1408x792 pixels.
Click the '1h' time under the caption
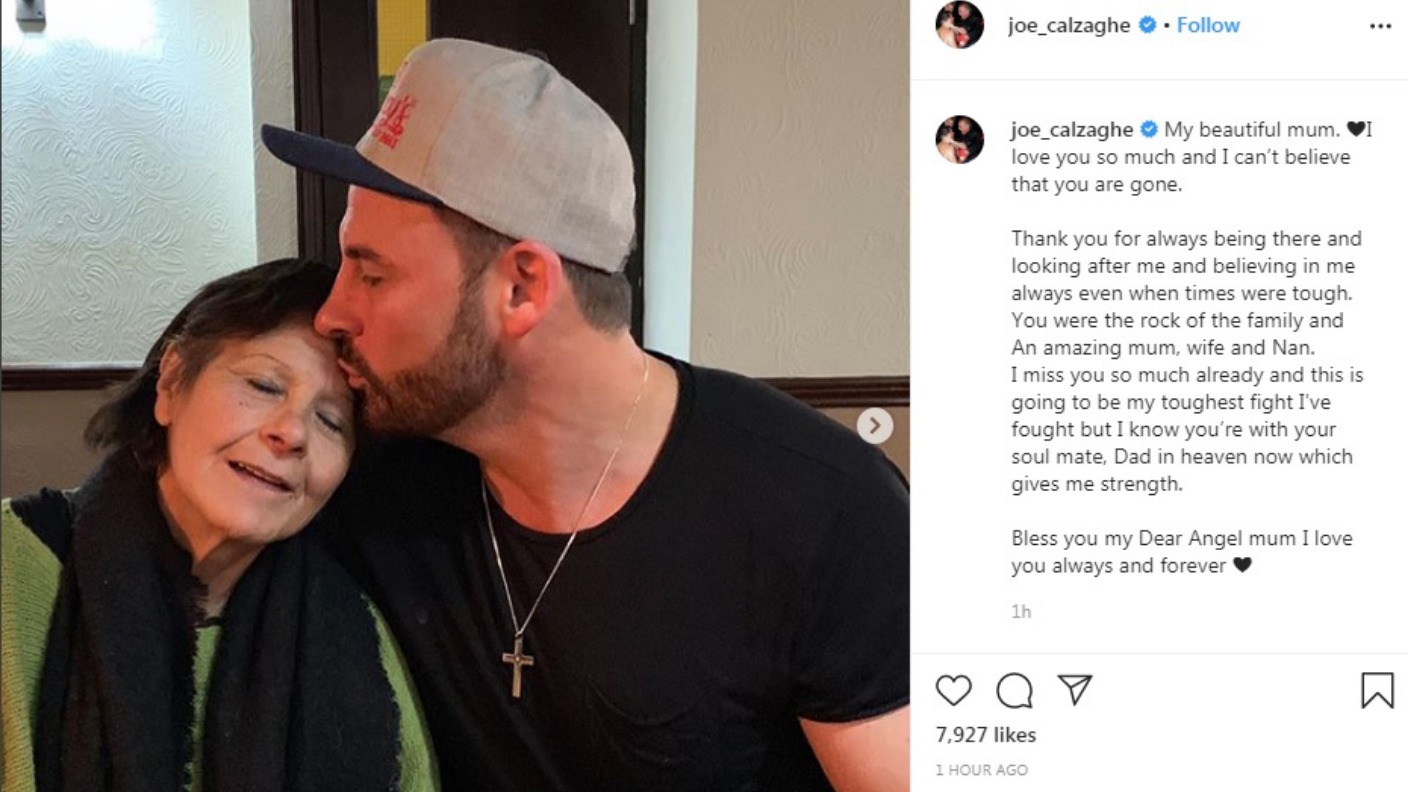[1021, 611]
